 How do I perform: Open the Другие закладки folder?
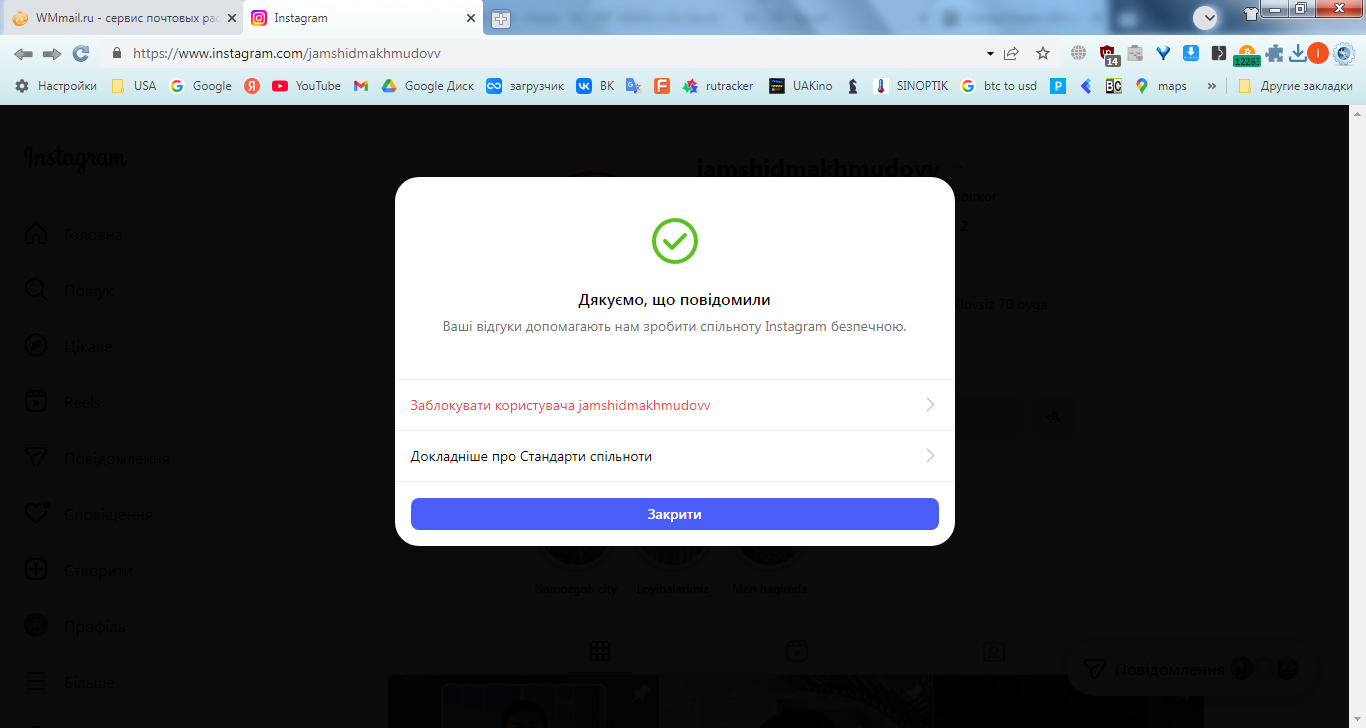[1295, 86]
